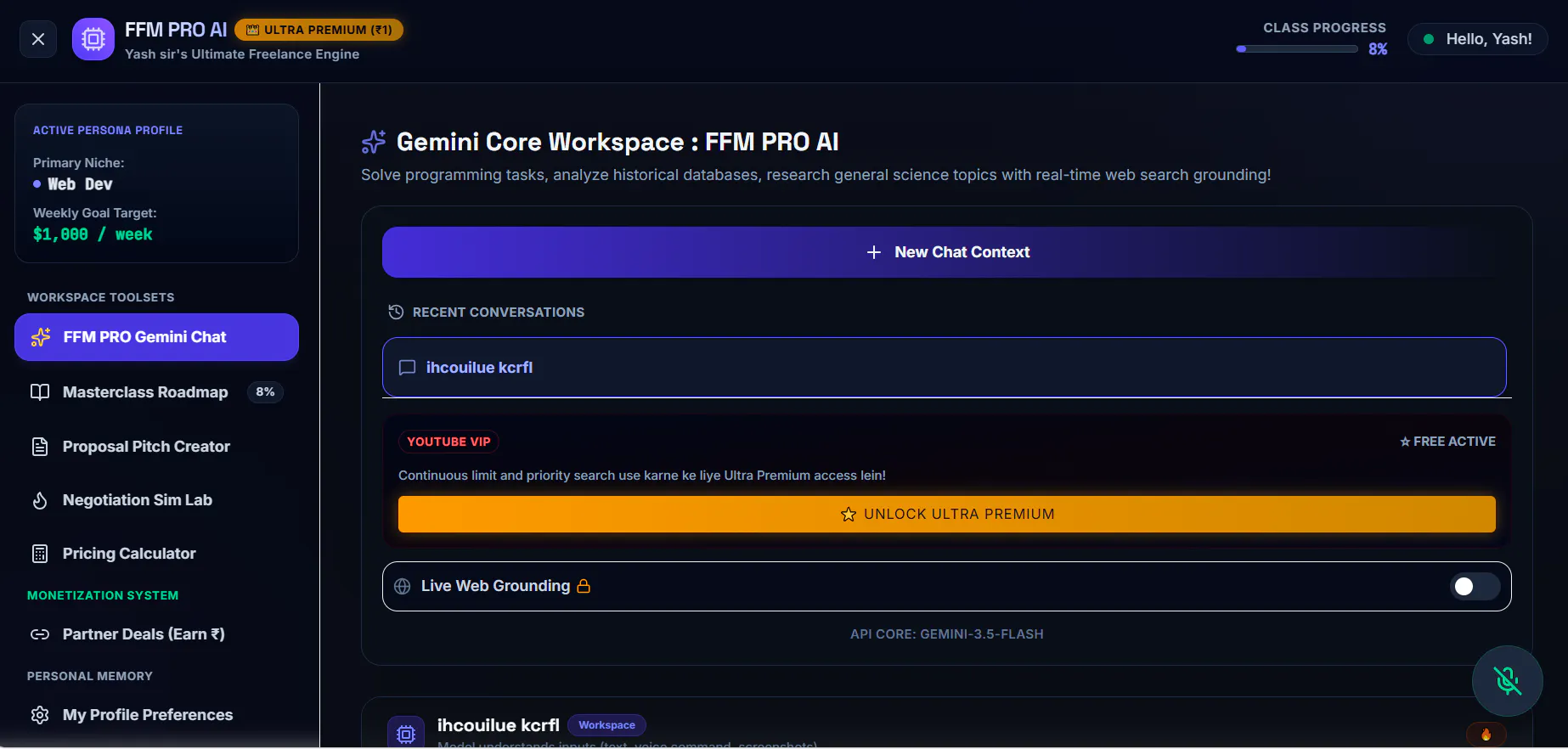Click the history icon beside Recent Conversations
Viewport: 1568px width, 749px height.
click(396, 312)
